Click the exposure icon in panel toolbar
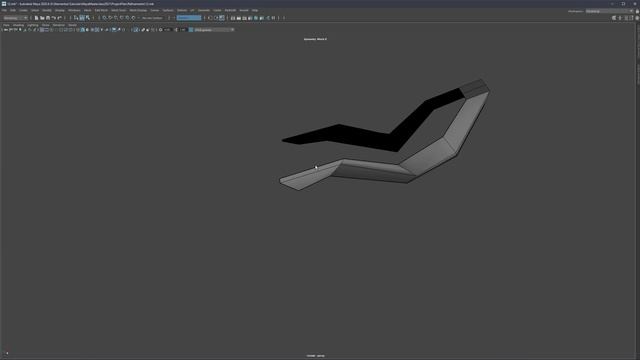The width and height of the screenshot is (640, 360). click(160, 30)
